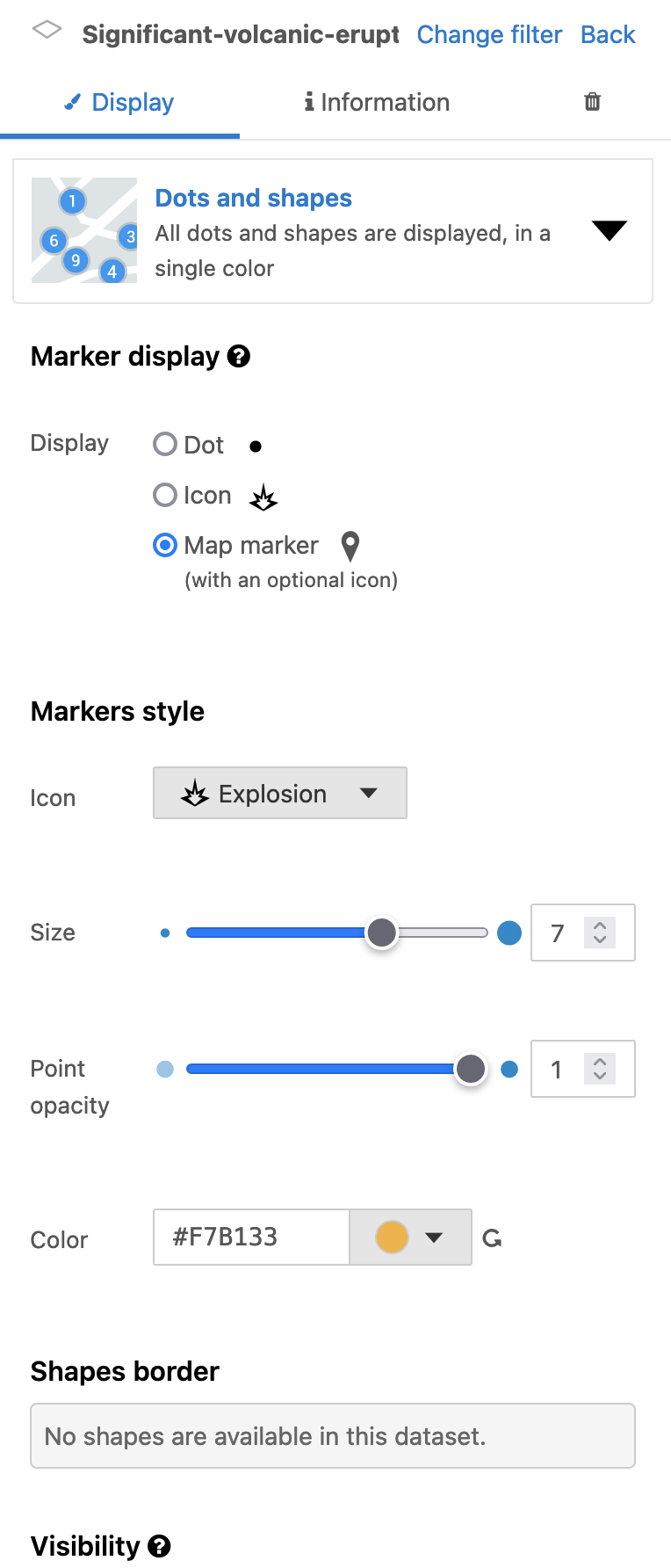This screenshot has width=671, height=1568.
Task: Switch to the Display tab
Action: pyautogui.click(x=119, y=103)
